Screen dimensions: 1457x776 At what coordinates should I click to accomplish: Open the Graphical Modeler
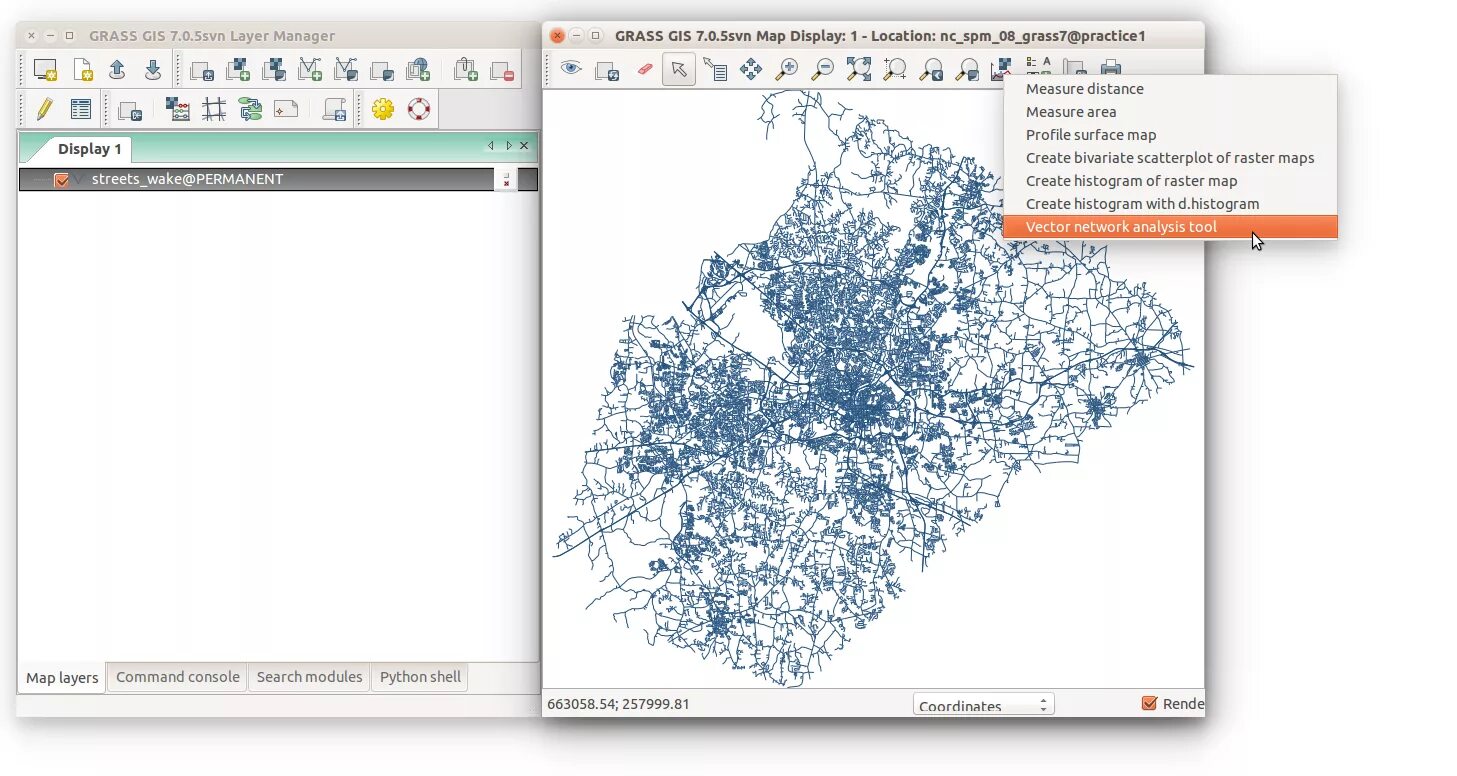point(249,109)
